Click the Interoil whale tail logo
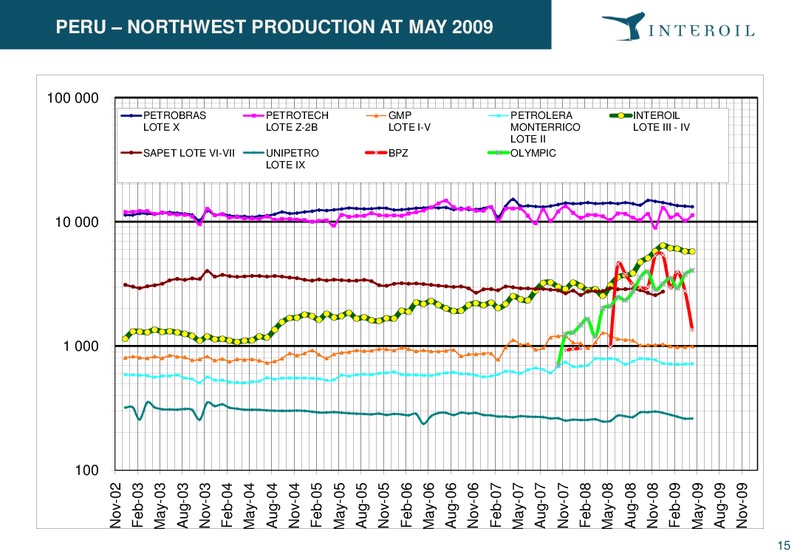The height and width of the screenshot is (554, 800). tap(623, 26)
